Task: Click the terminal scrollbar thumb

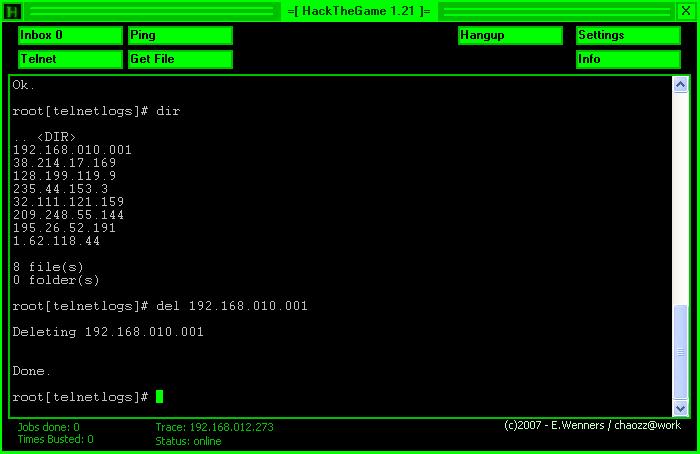Action: click(681, 350)
